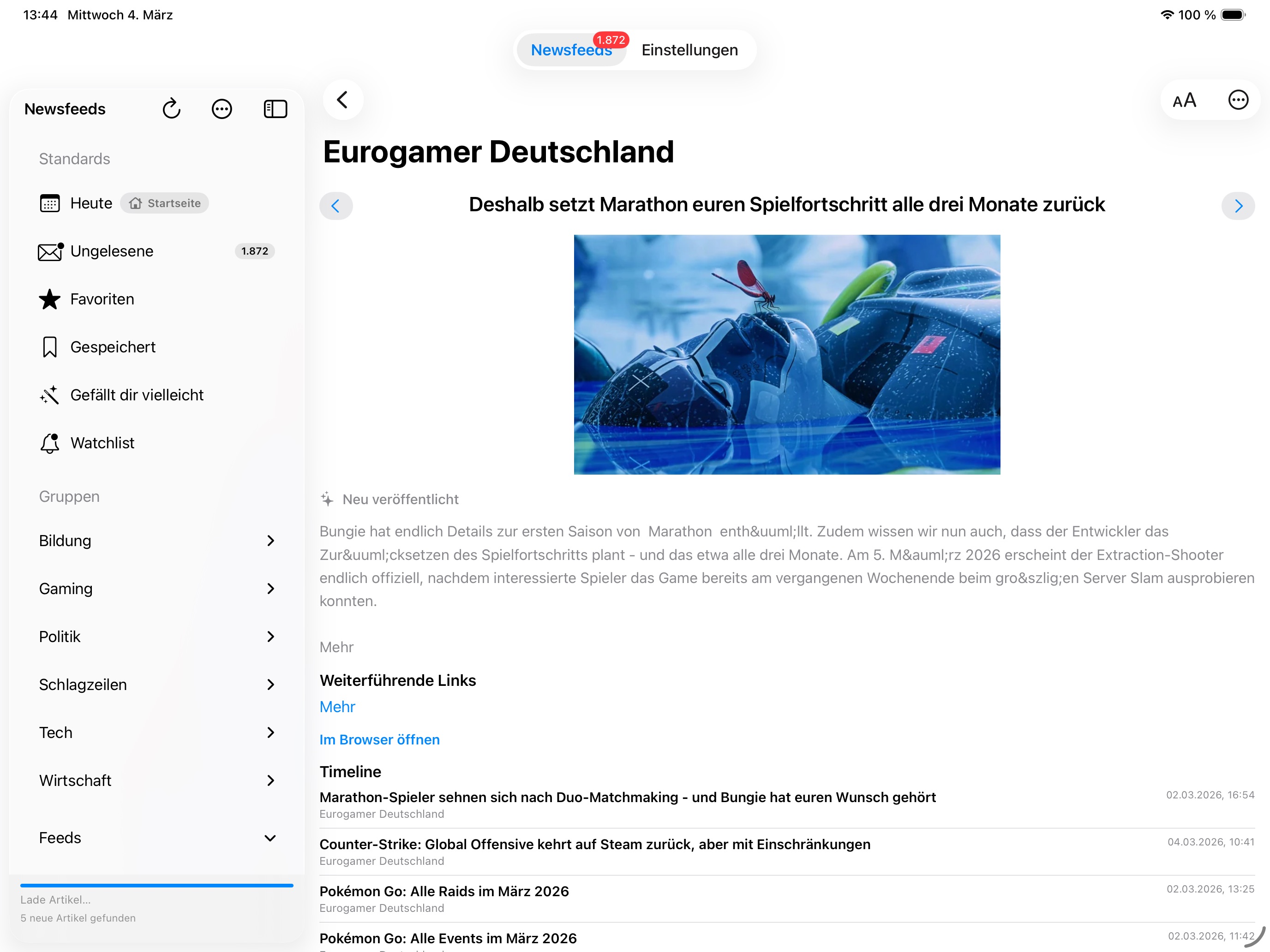Select the Newsfeeds tab
Screen dimensions: 1270x952
point(571,50)
